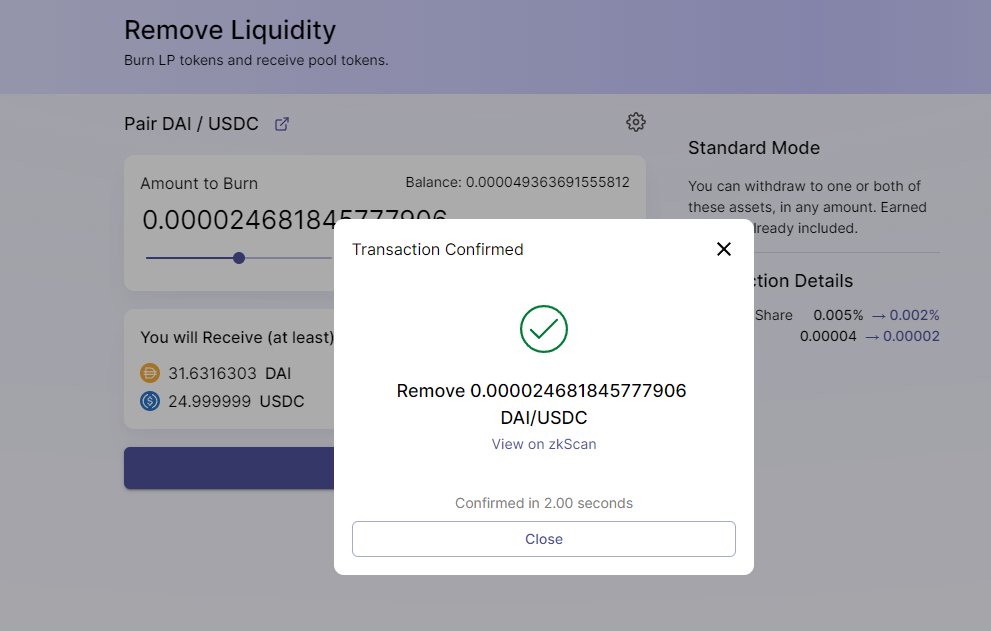Click the DAI token icon
The width and height of the screenshot is (991, 631).
[x=150, y=373]
